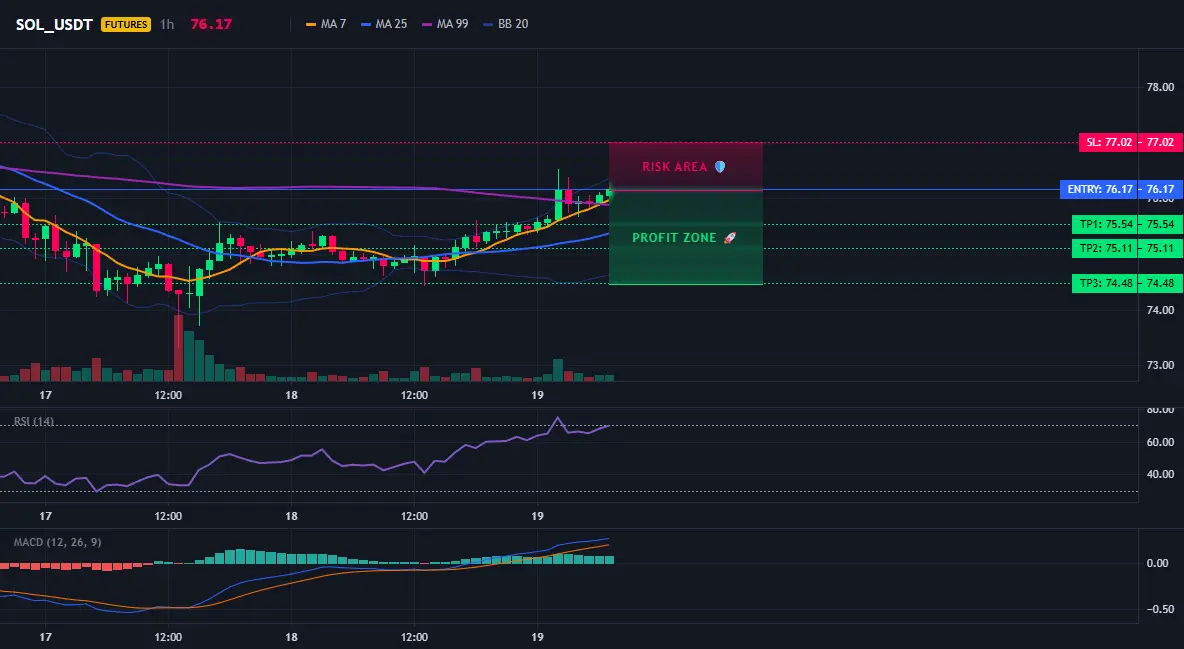The width and height of the screenshot is (1184, 649).
Task: Click the SOL_USDT symbol title
Action: [x=54, y=24]
